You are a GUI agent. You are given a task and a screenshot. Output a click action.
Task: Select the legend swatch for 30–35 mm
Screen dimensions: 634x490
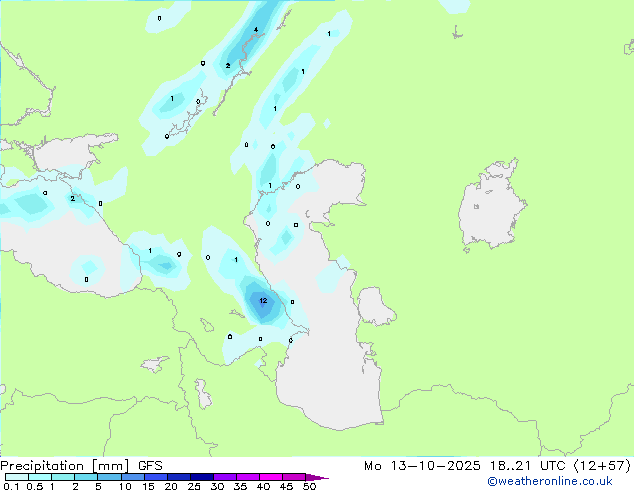point(225,477)
